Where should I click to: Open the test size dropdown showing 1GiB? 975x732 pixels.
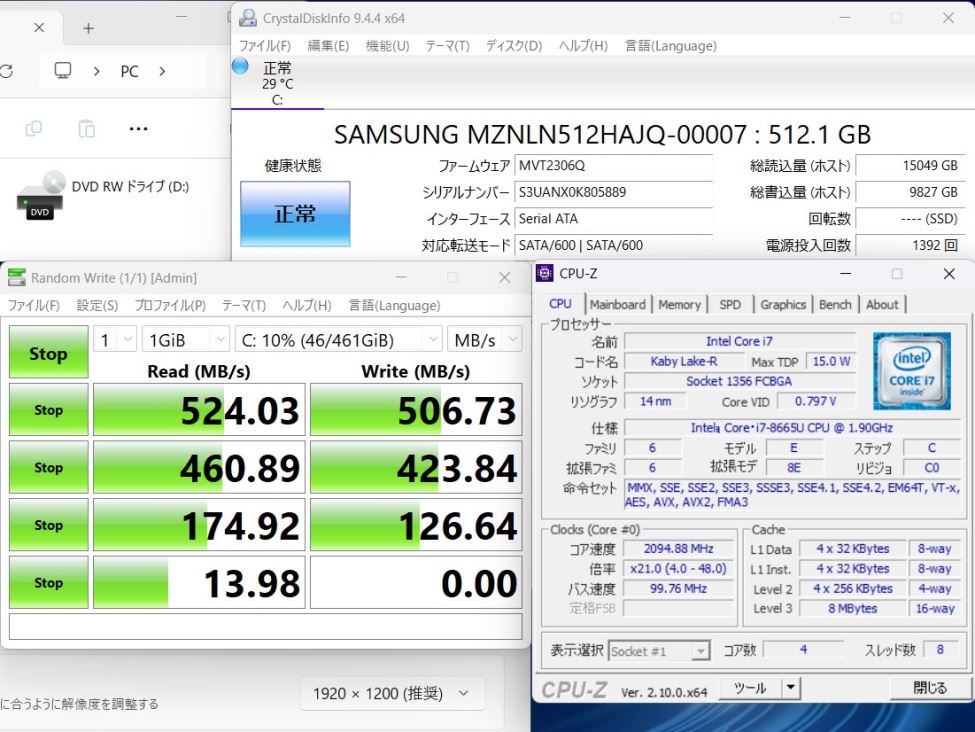186,340
